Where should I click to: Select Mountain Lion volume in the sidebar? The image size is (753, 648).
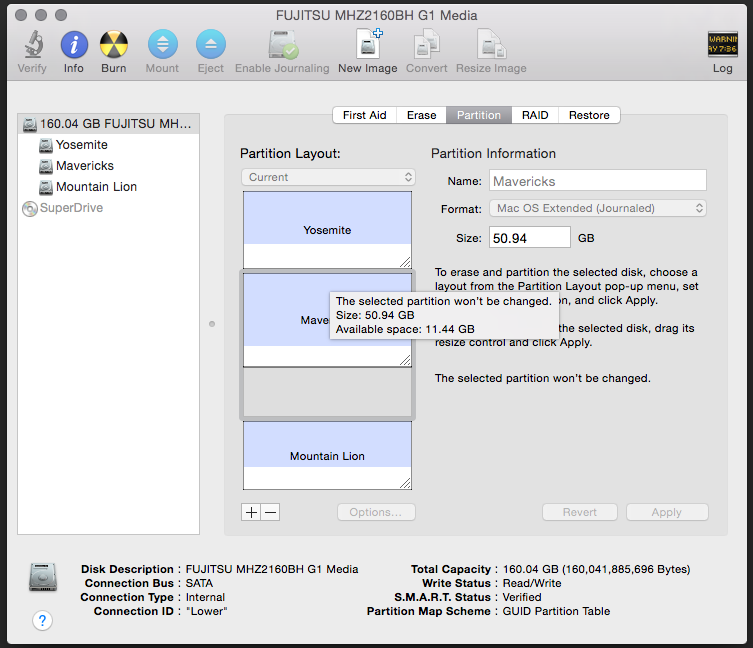pyautogui.click(x=109, y=187)
